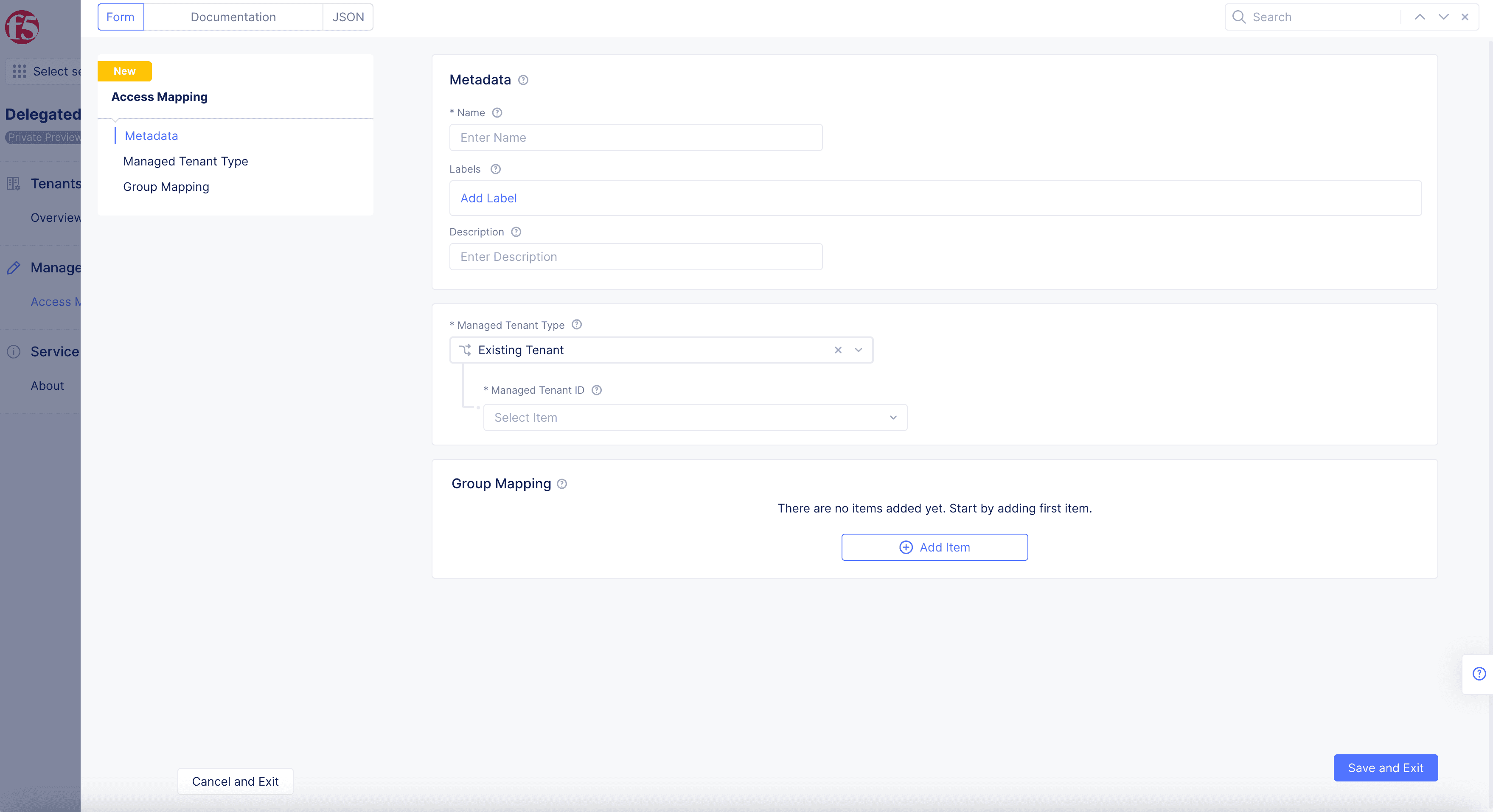Click the Name input field
The width and height of the screenshot is (1493, 812).
636,137
